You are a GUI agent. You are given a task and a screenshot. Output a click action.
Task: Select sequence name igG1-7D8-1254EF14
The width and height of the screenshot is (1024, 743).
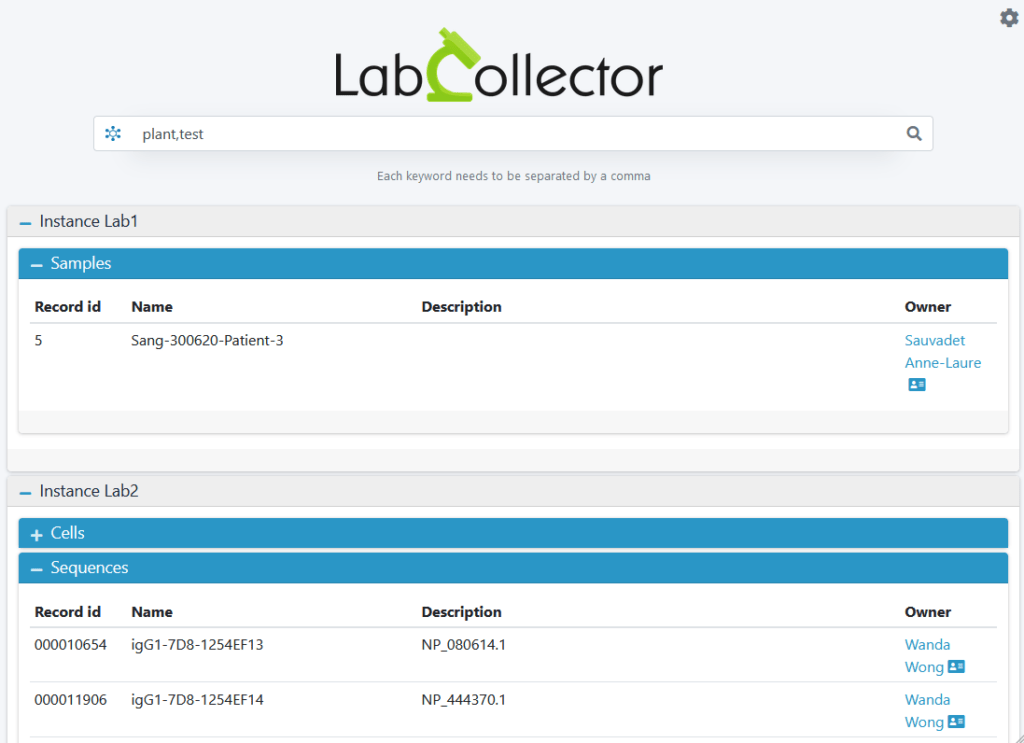(197, 699)
